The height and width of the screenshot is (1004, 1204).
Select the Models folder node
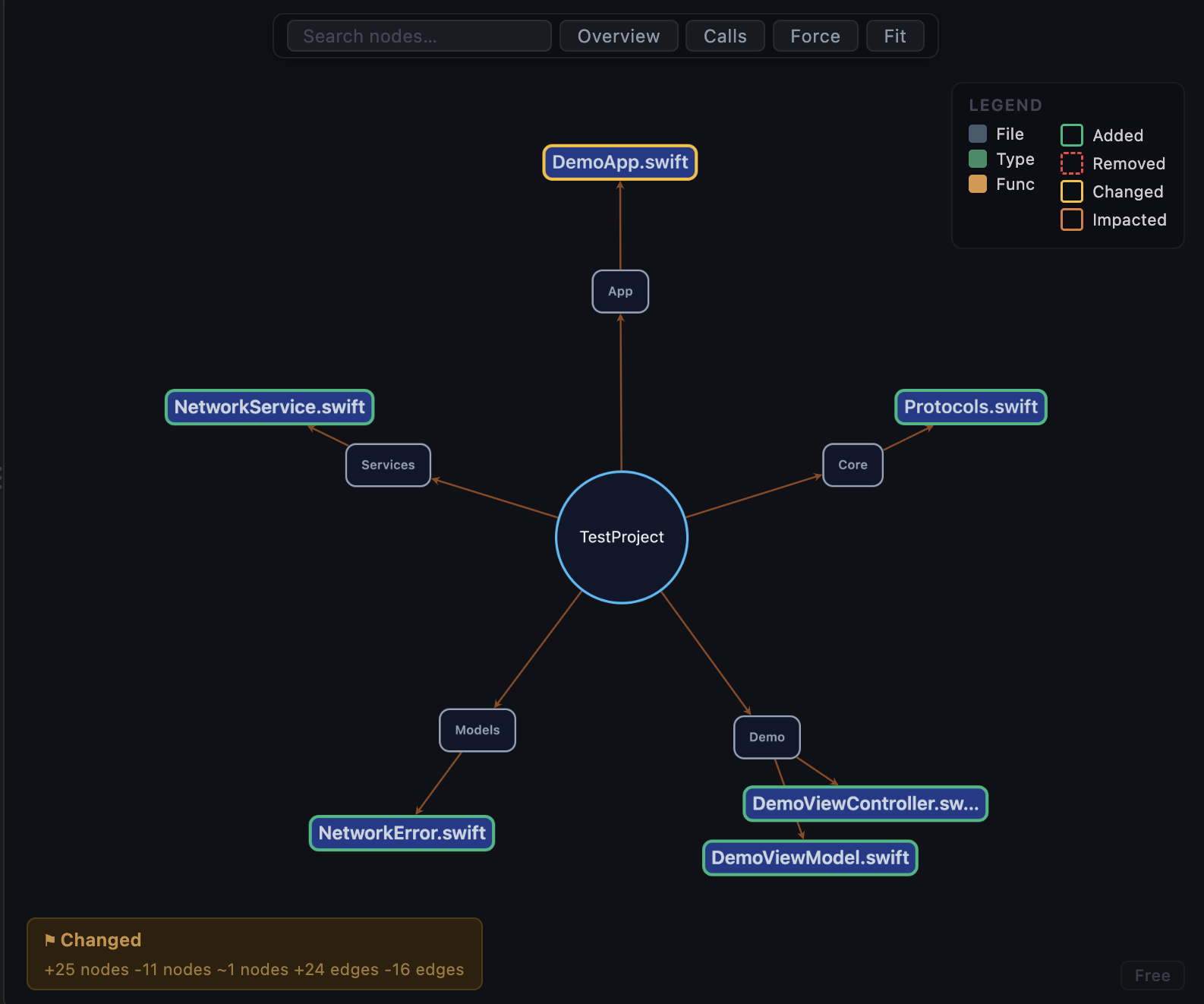[x=478, y=731]
